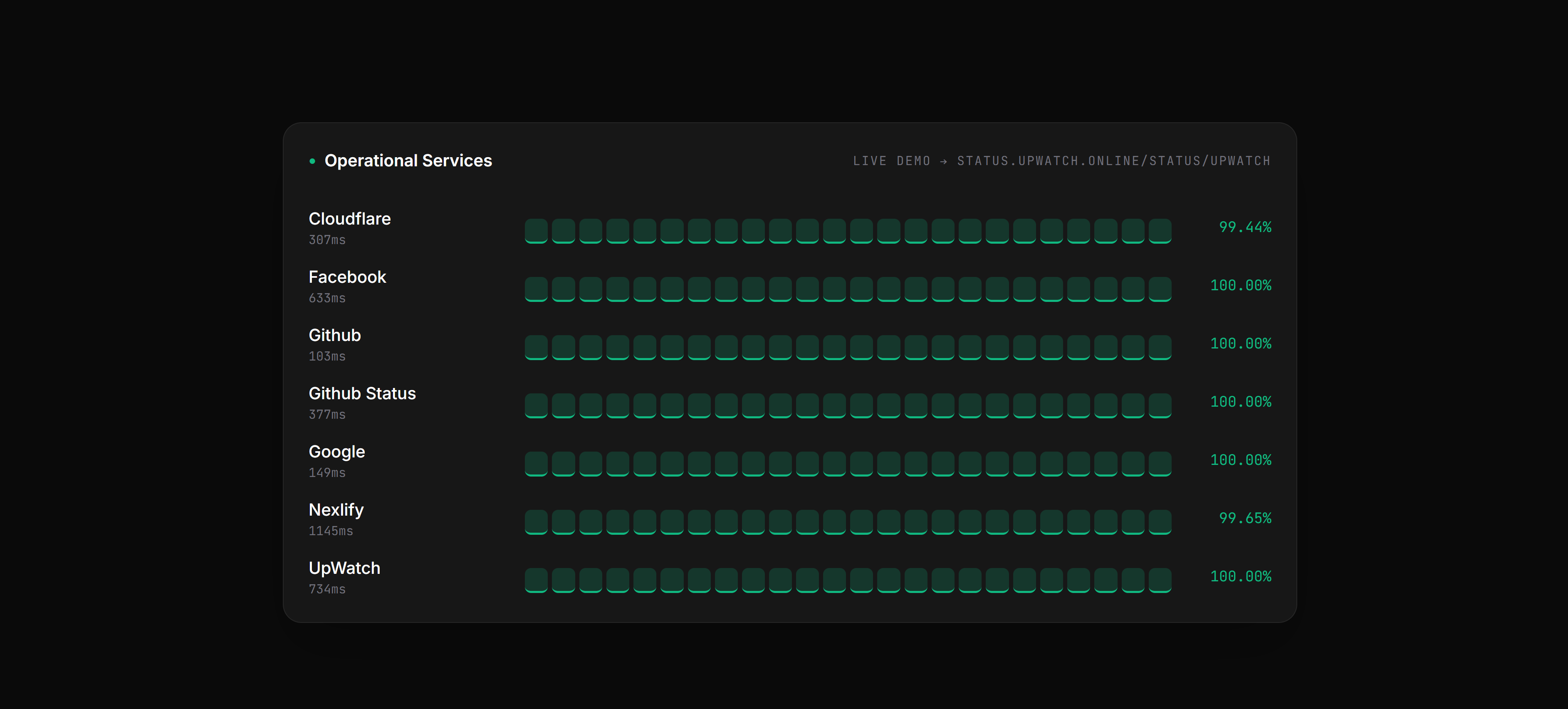Click the green status dot beside Operational Services
This screenshot has height=709, width=1568.
pyautogui.click(x=312, y=161)
